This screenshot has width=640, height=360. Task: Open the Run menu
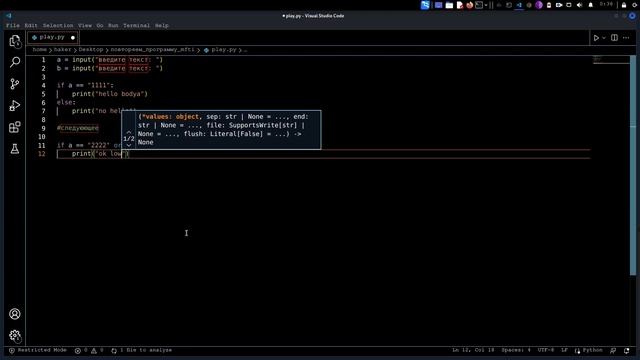[113, 25]
